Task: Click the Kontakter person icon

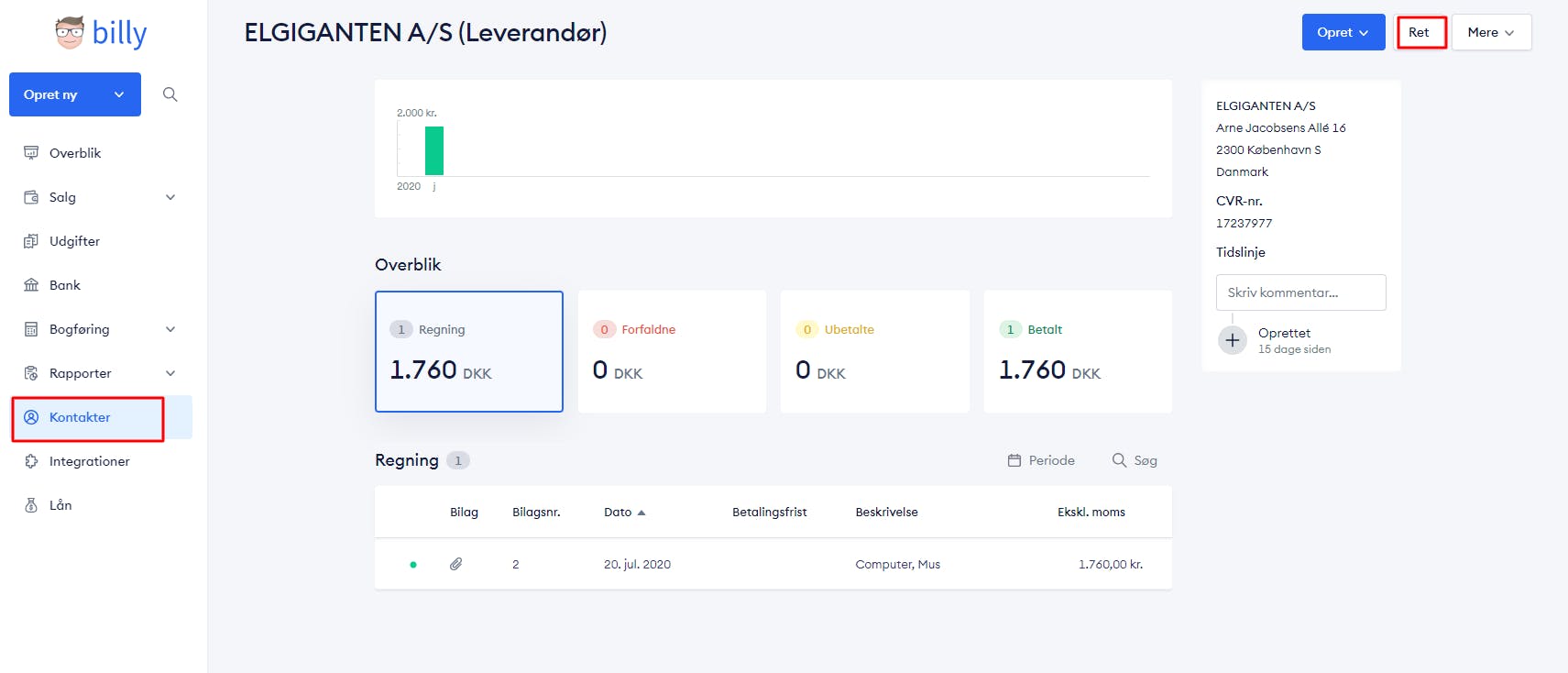Action: [x=31, y=417]
